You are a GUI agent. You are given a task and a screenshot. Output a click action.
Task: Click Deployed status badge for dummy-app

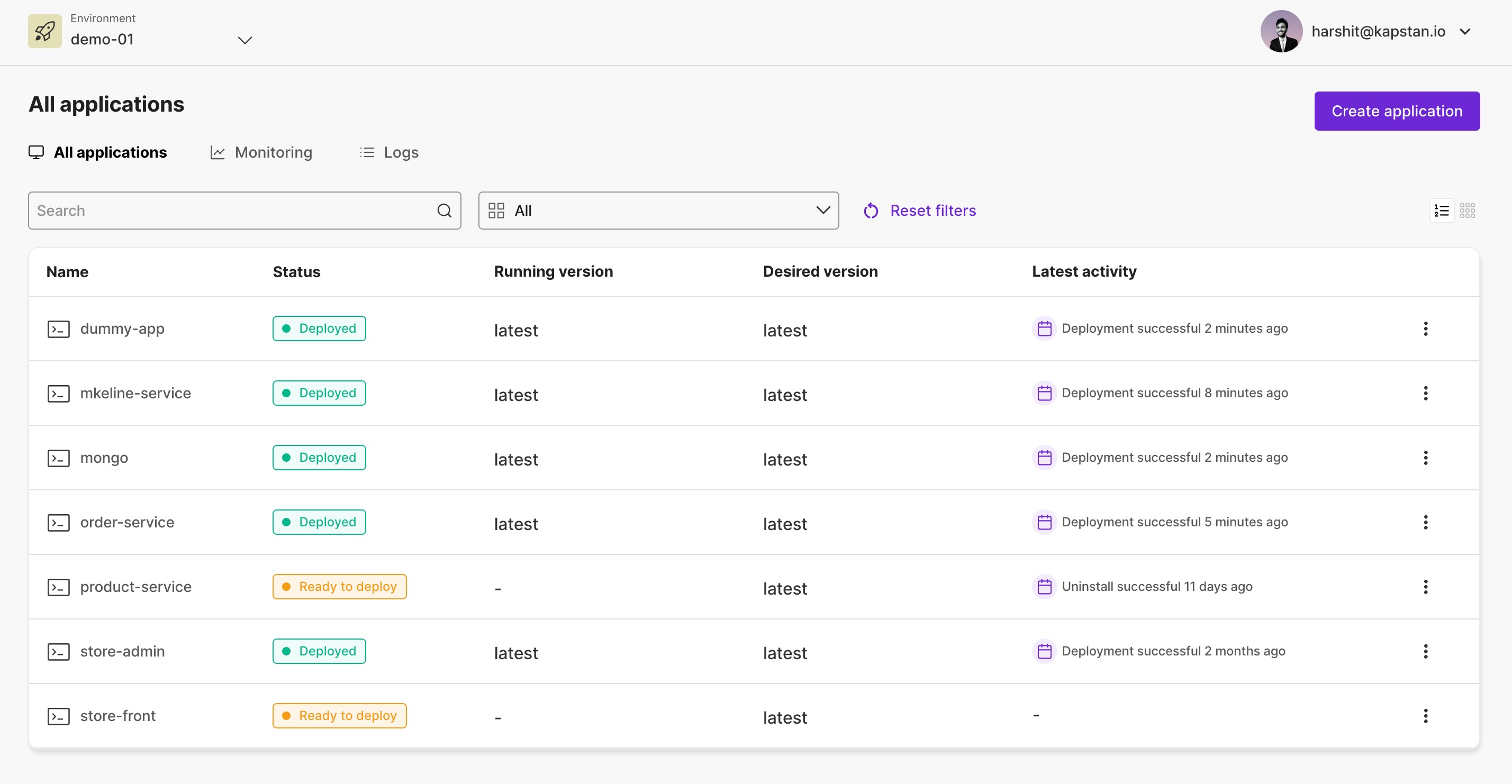(319, 329)
